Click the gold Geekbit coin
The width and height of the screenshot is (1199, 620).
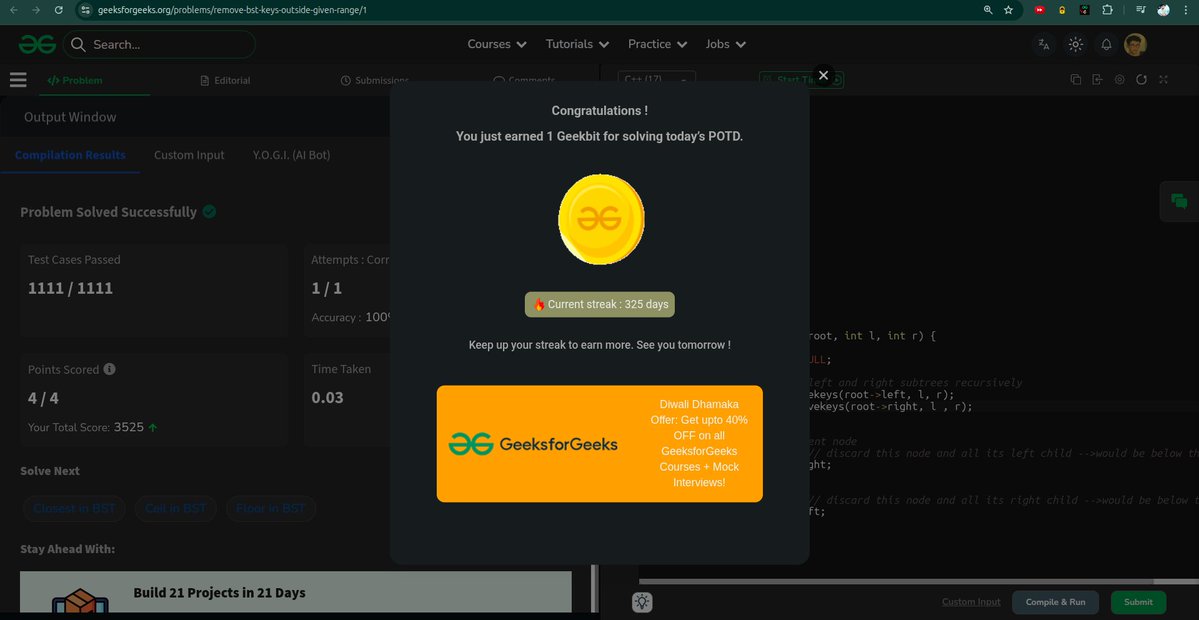click(x=601, y=219)
